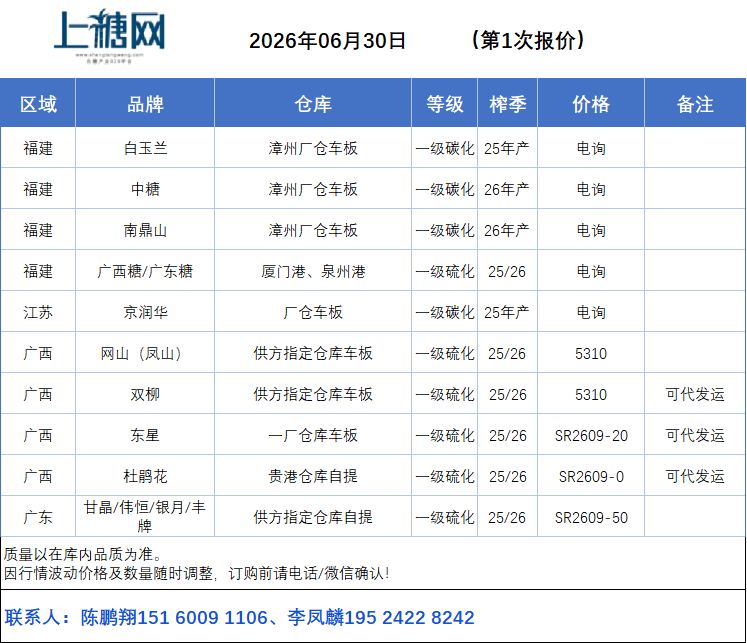Click 福建 in the 白玉兰 row
Image resolution: width=747 pixels, height=643 pixels.
coord(38,148)
